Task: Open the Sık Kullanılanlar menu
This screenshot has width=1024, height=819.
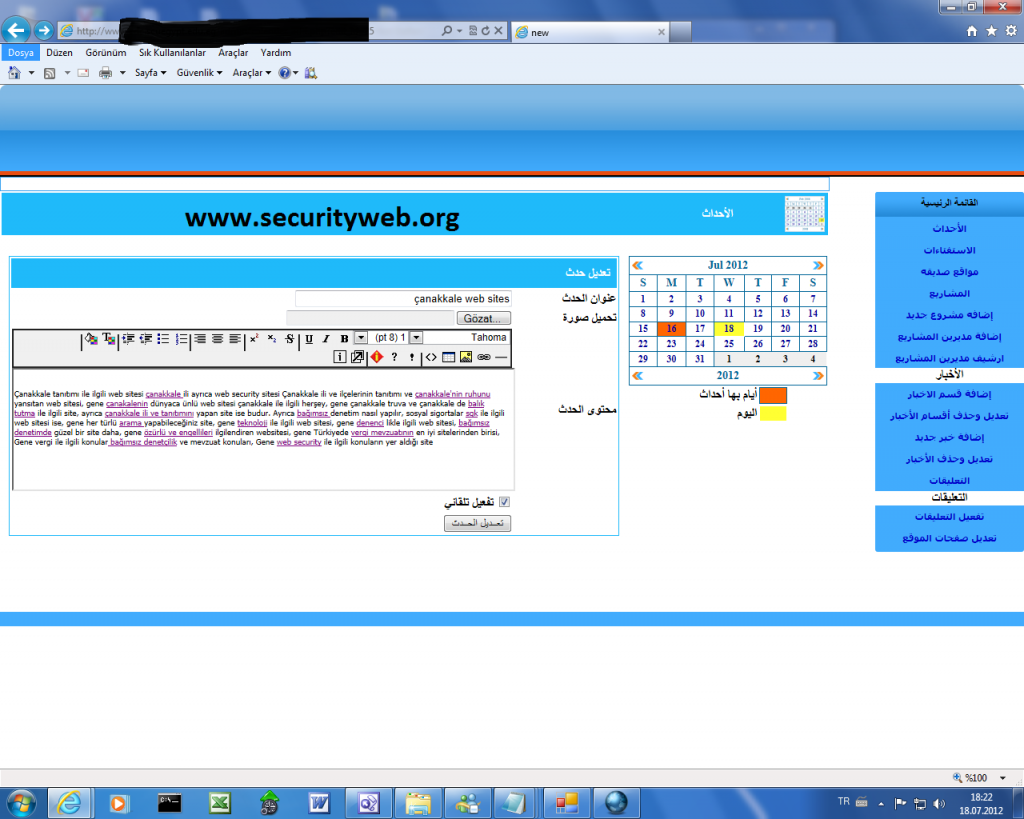Action: click(x=172, y=53)
